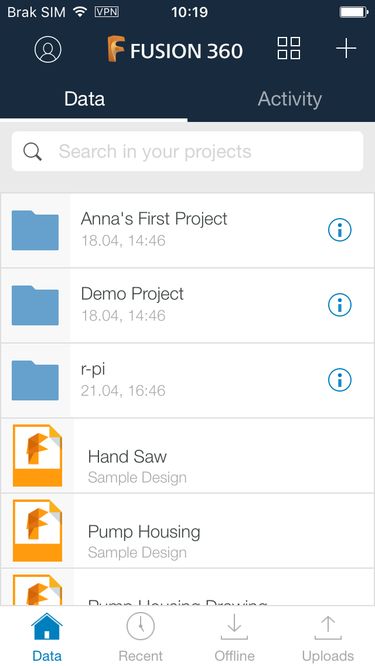Viewport: 375px width, 666px height.
Task: Open the r-pi folder
Action: point(187,380)
